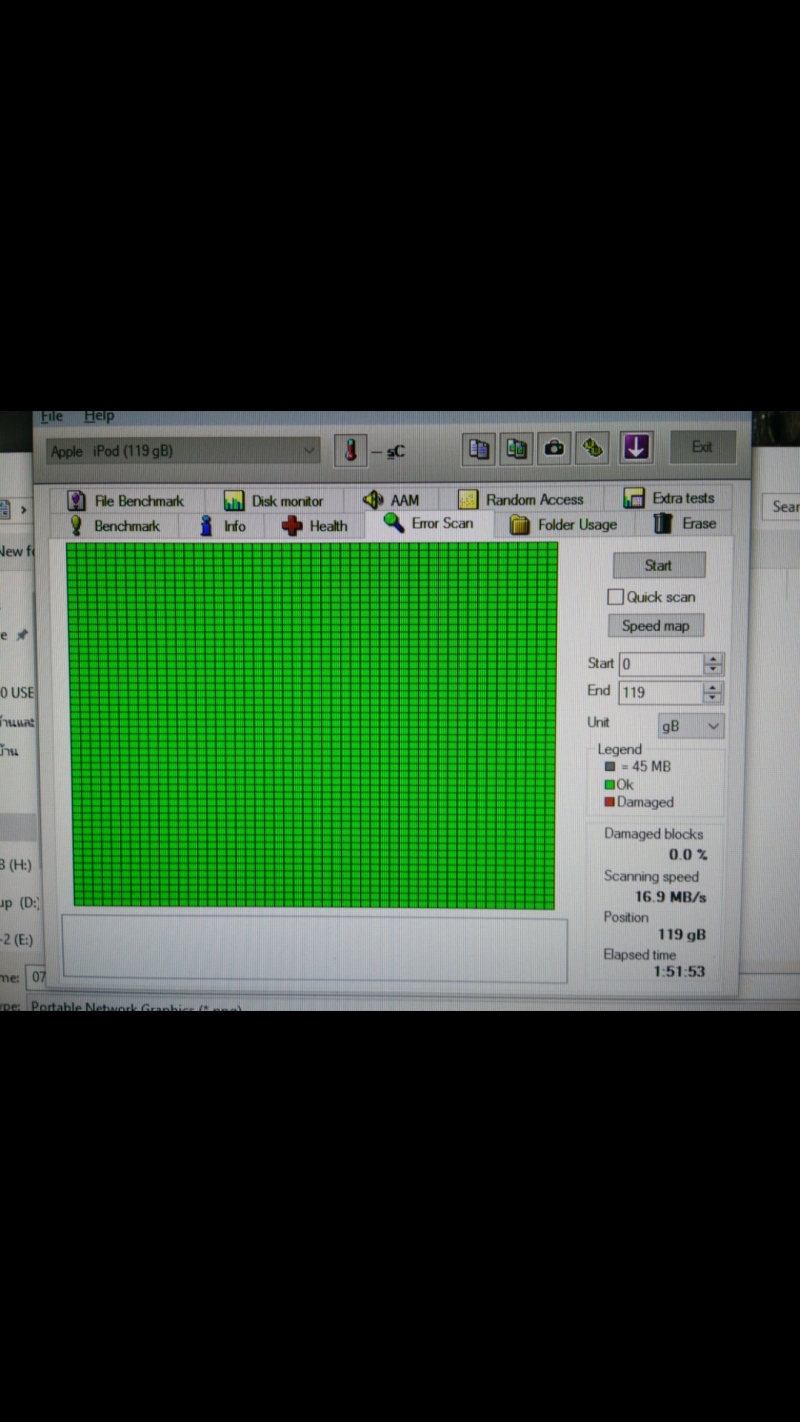Enable the Quick scan checkbox
Screen dimensions: 800x1422
click(616, 597)
